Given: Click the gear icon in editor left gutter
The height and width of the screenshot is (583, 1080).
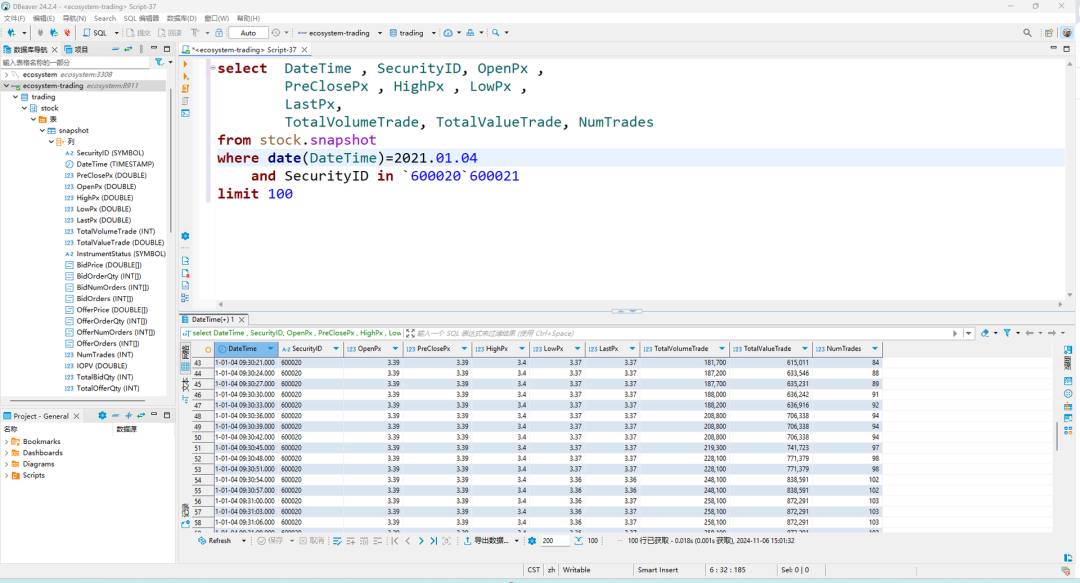Looking at the screenshot, I should pyautogui.click(x=185, y=236).
